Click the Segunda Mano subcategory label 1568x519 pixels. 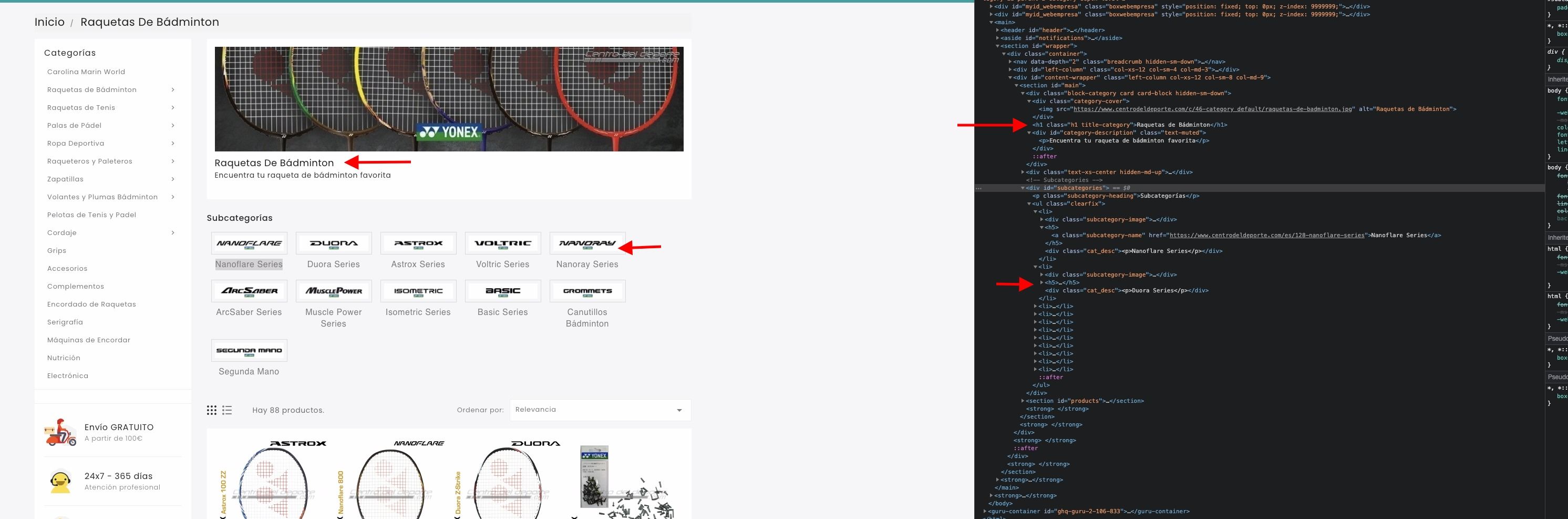click(249, 372)
